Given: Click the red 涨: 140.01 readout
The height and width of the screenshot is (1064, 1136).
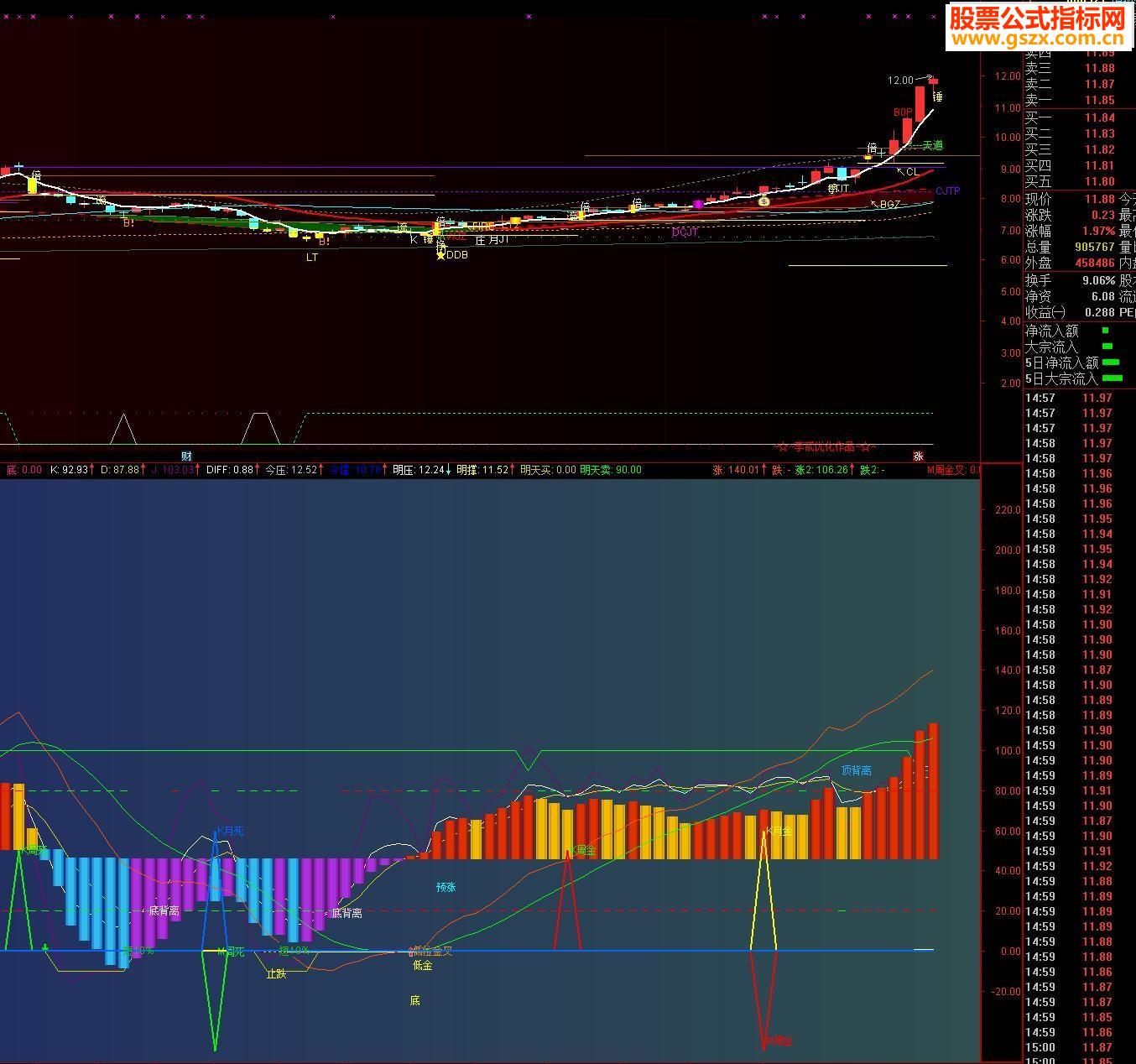Looking at the screenshot, I should point(739,470).
